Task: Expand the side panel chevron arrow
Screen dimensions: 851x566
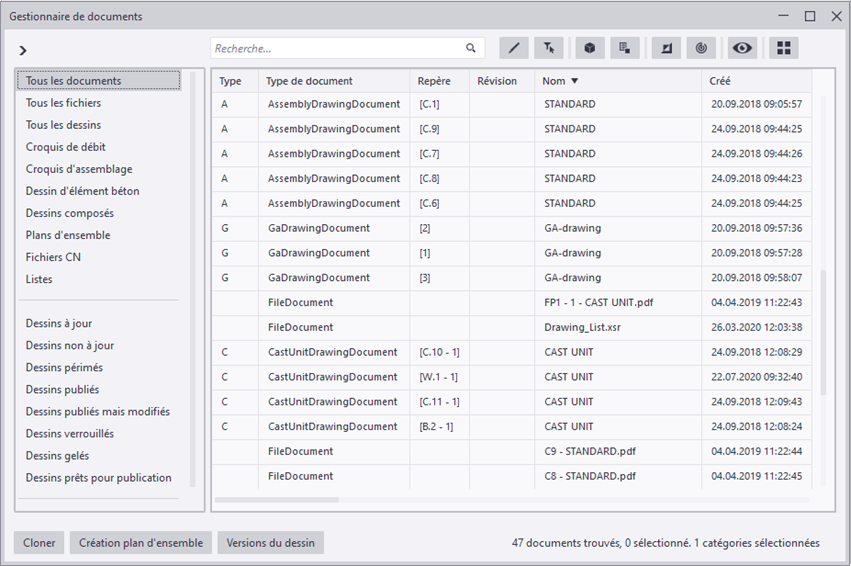Action: [x=24, y=50]
